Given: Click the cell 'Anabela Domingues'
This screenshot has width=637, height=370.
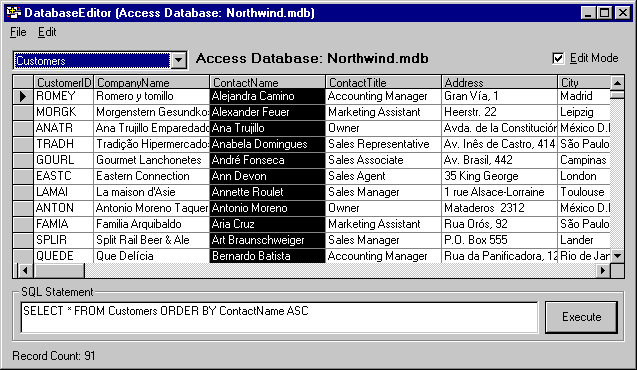Looking at the screenshot, I should (267, 144).
